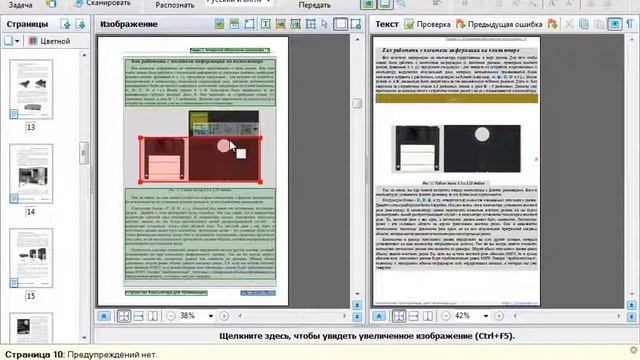Select the Table area tool
640x360 pixels.
311,24
